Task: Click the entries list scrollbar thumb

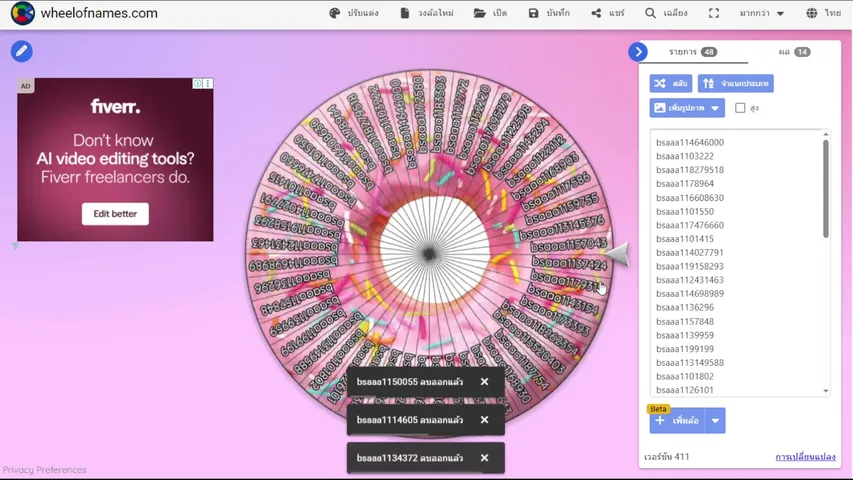Action: point(825,188)
